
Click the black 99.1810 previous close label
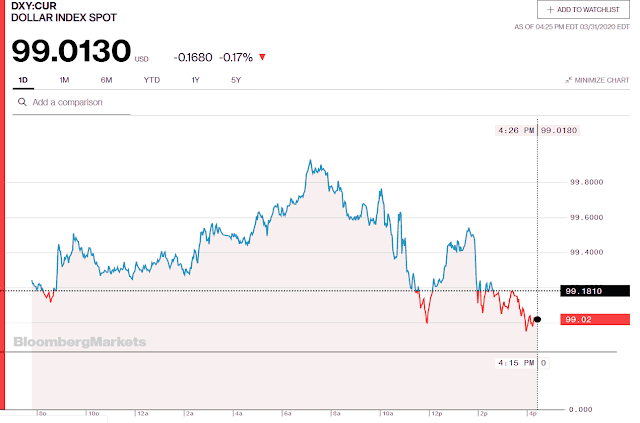pos(595,291)
